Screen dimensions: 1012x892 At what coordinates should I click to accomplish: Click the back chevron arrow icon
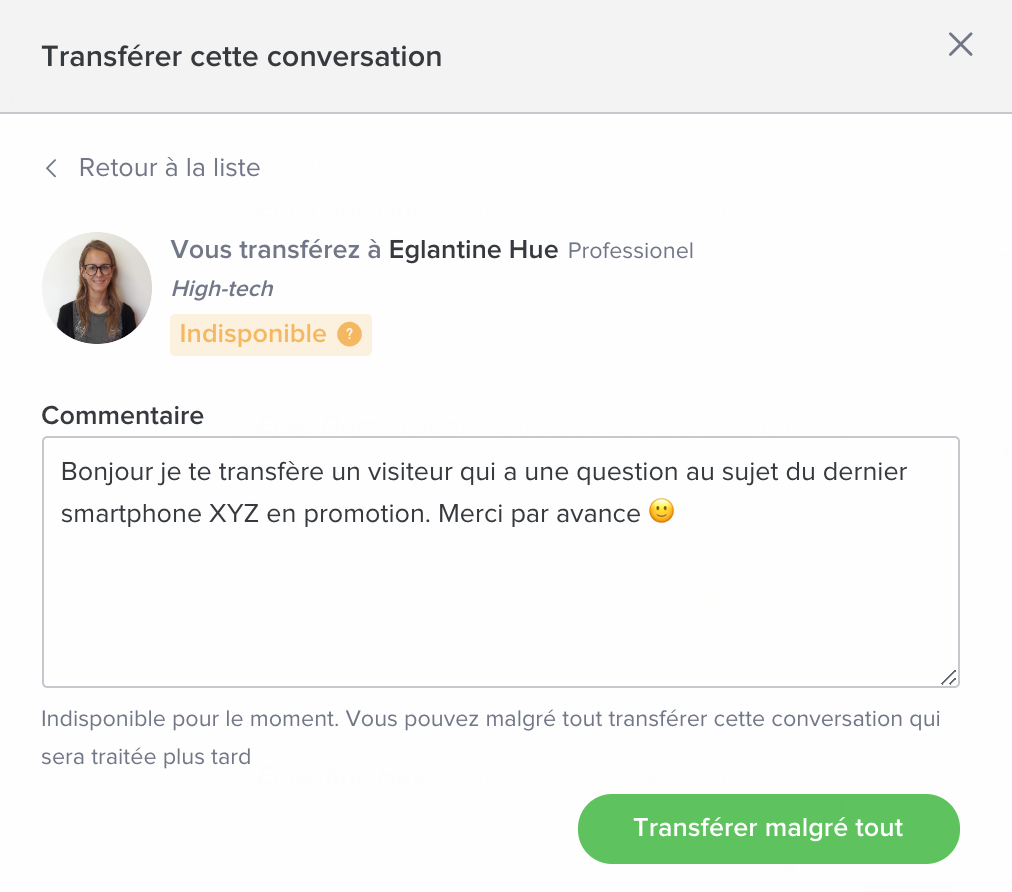pos(52,168)
